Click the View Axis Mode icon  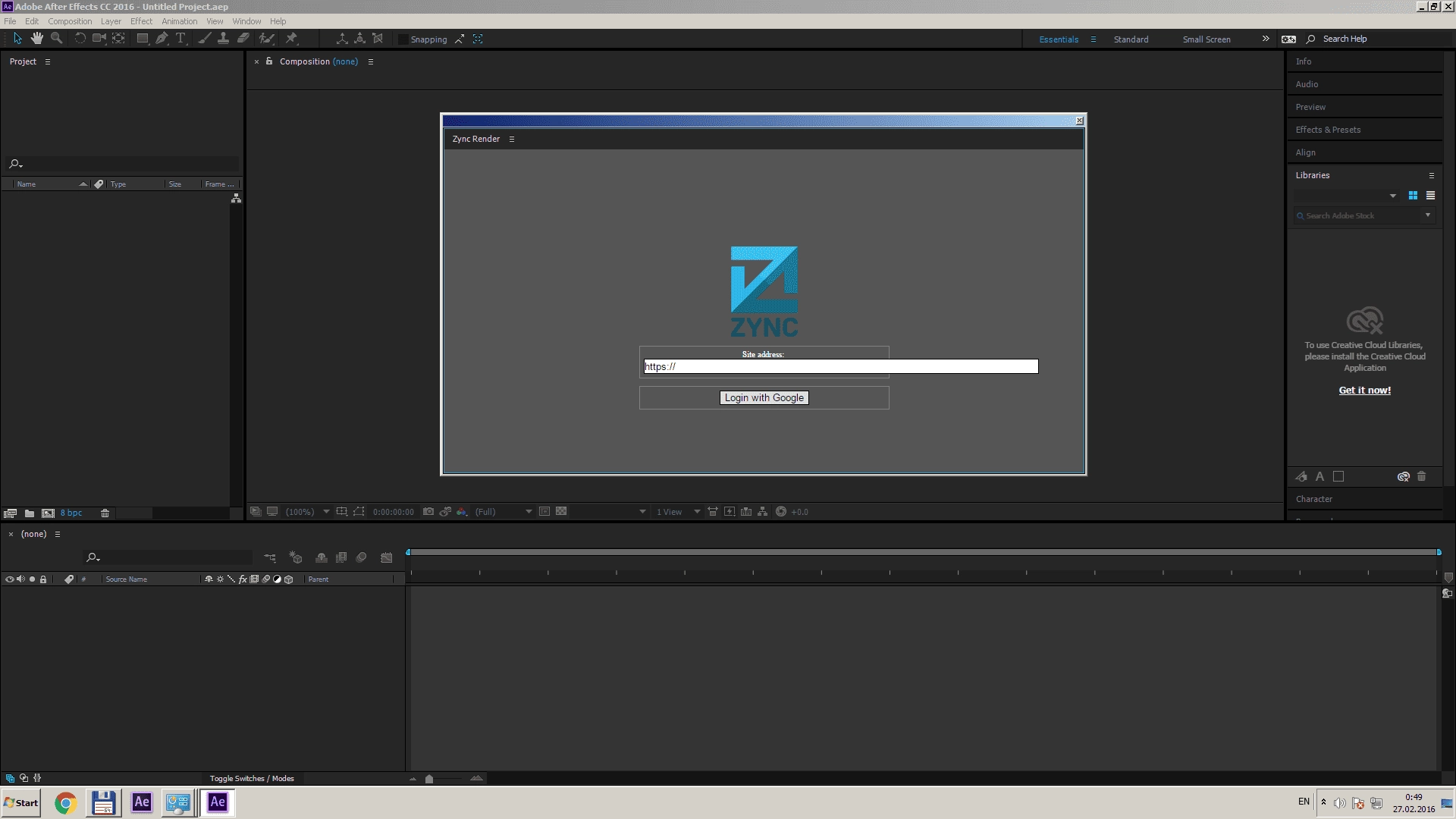[378, 39]
